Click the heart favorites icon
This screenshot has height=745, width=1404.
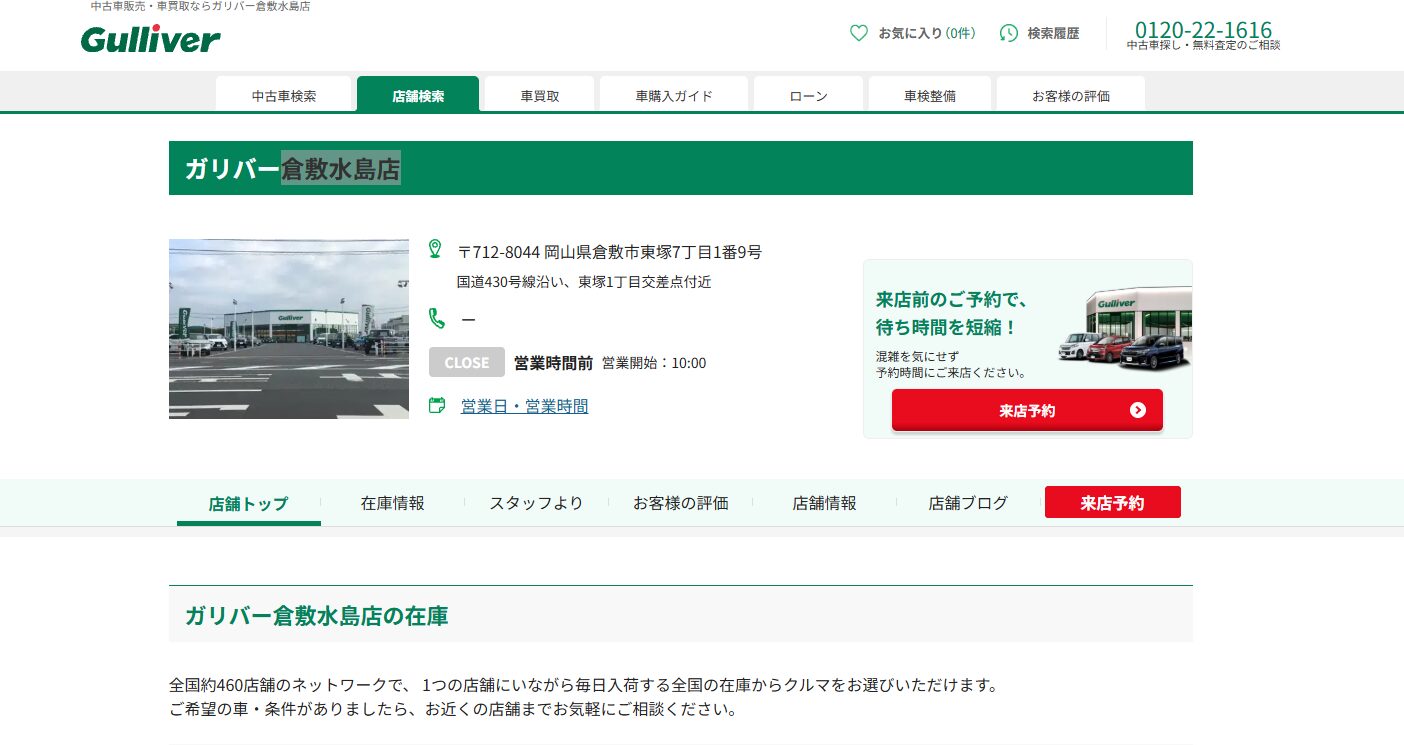pyautogui.click(x=858, y=33)
